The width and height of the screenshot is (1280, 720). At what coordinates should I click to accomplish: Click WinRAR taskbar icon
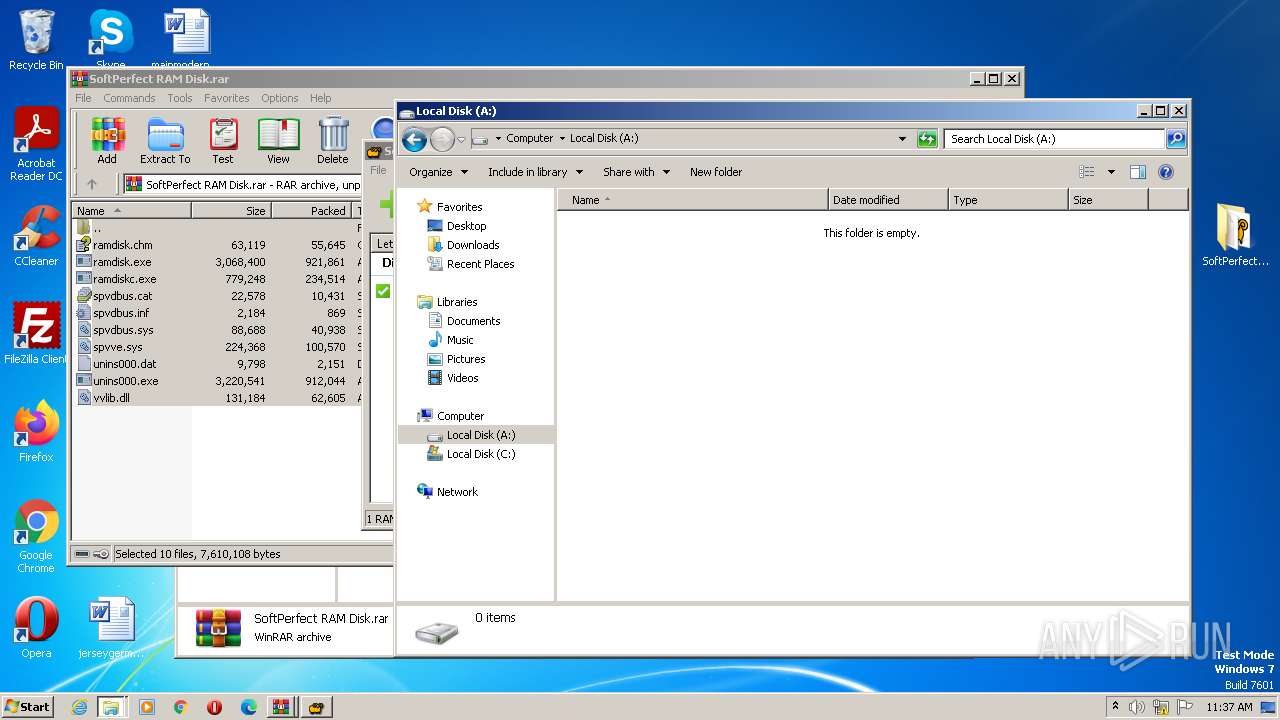point(281,707)
